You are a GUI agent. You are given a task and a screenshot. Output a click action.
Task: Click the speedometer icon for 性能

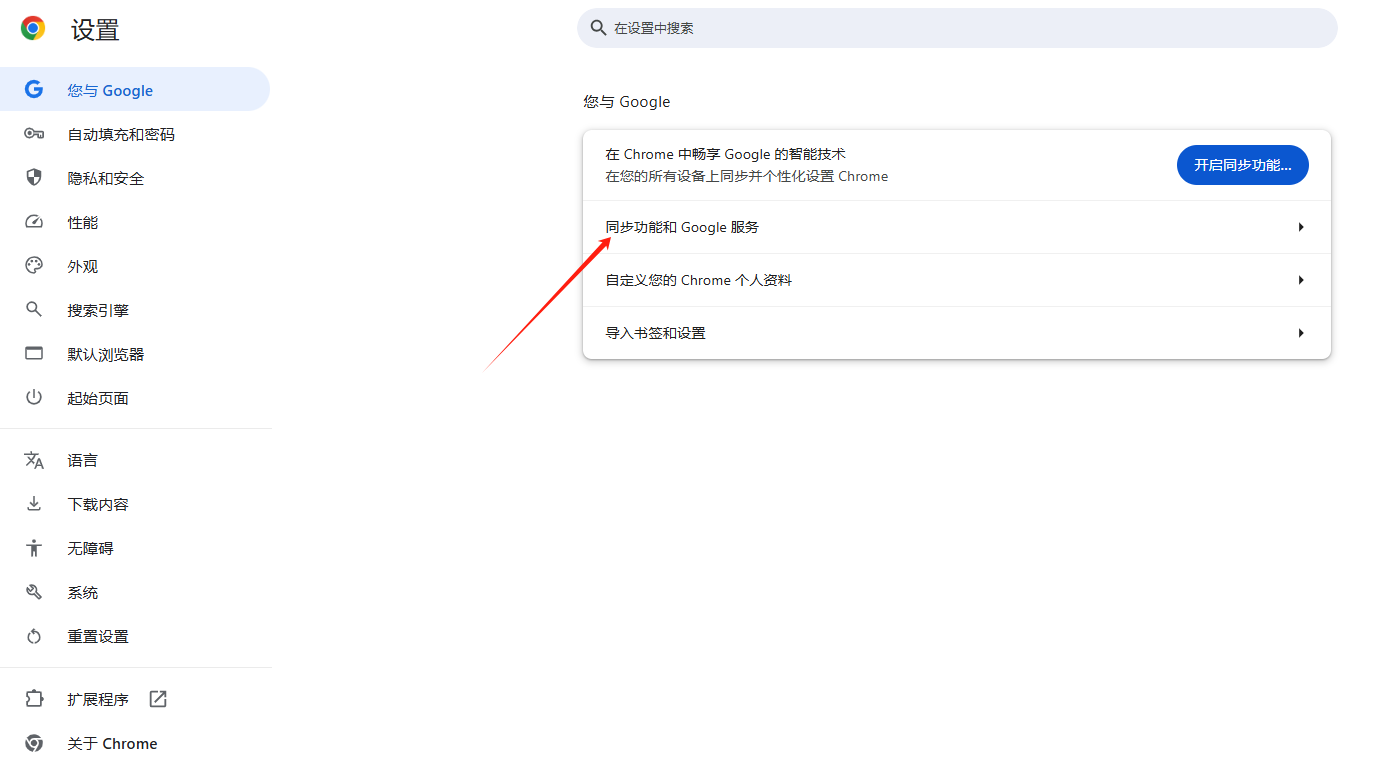pyautogui.click(x=34, y=222)
